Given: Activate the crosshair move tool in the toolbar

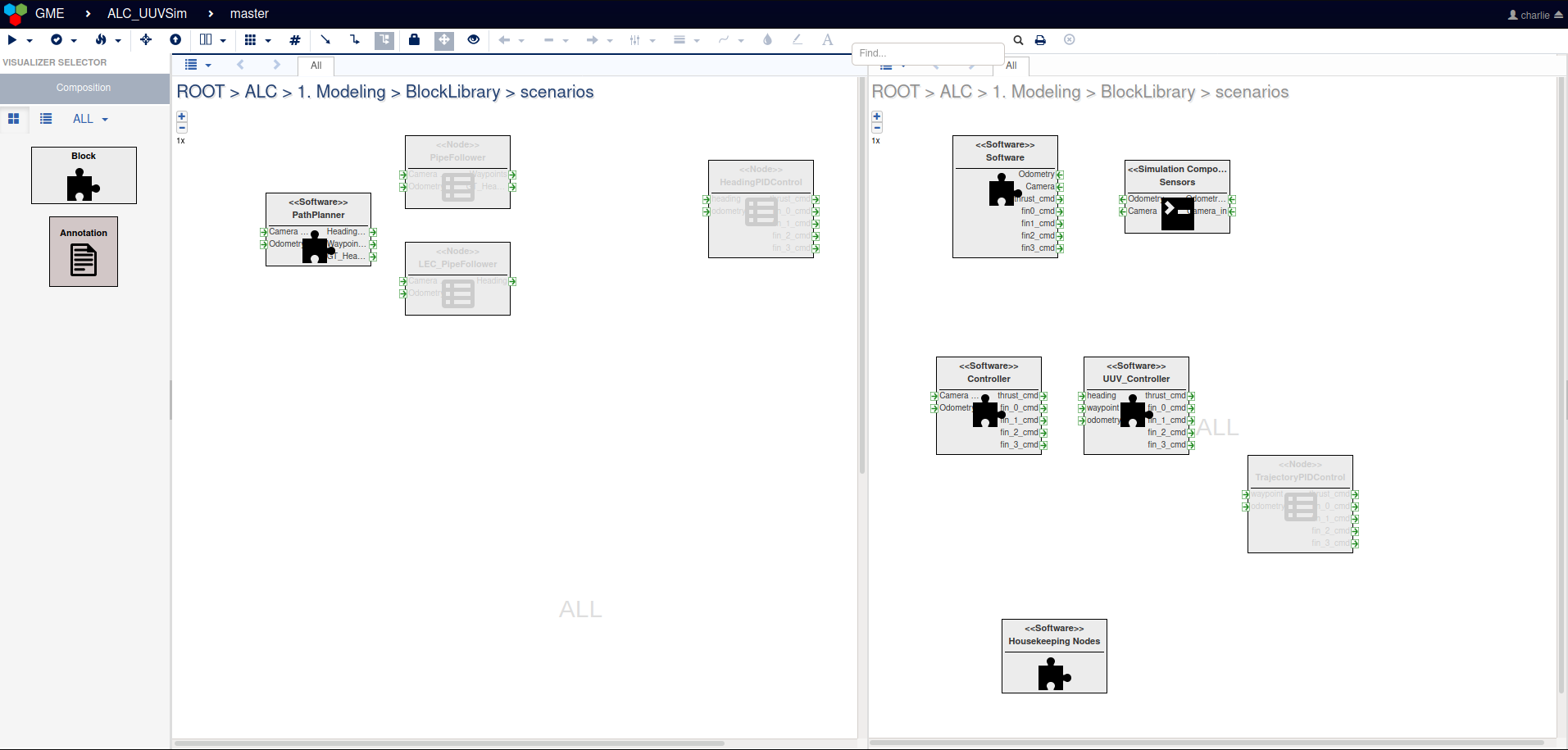Looking at the screenshot, I should click(x=145, y=40).
